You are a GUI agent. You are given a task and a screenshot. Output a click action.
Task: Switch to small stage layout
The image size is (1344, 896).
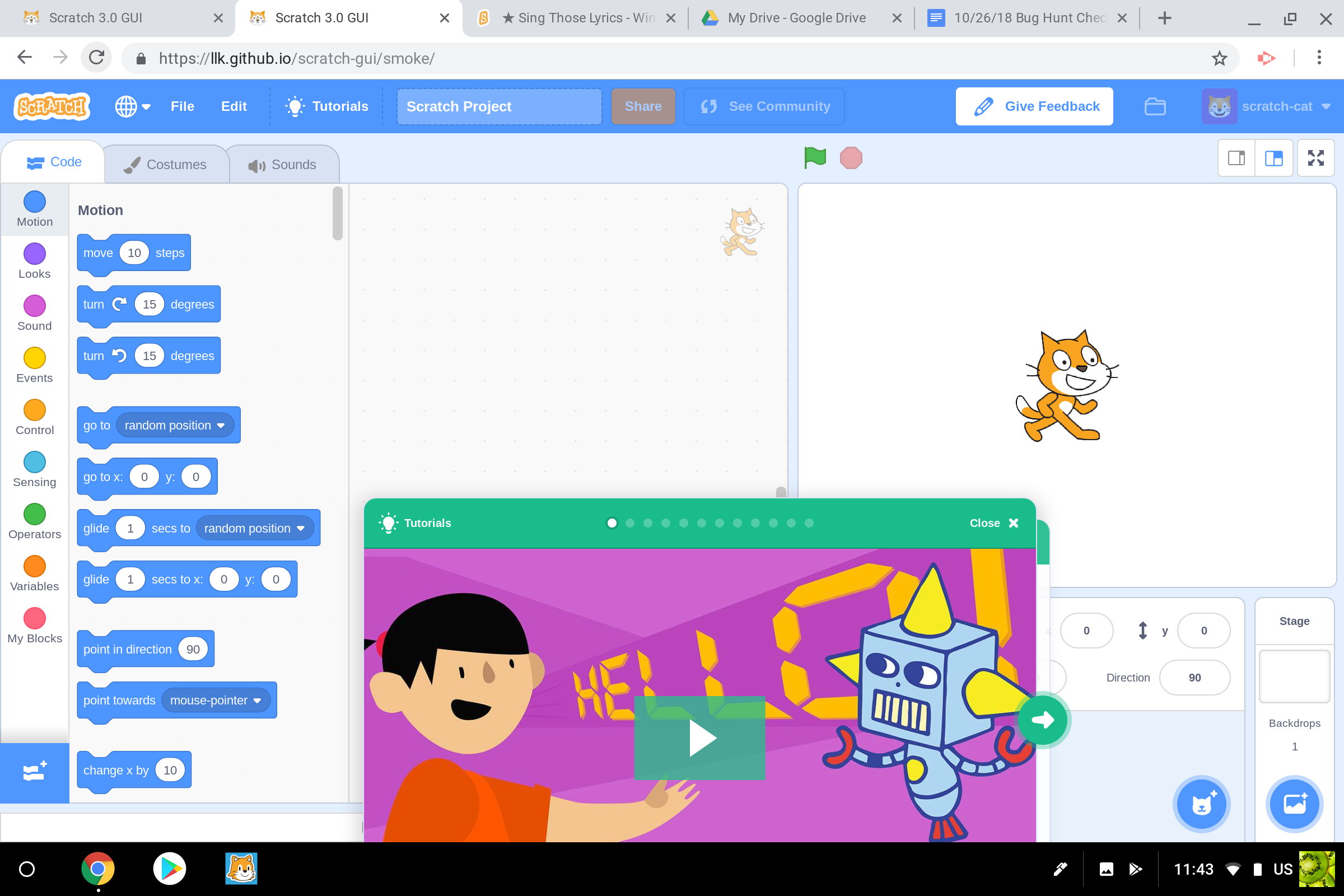(x=1236, y=158)
